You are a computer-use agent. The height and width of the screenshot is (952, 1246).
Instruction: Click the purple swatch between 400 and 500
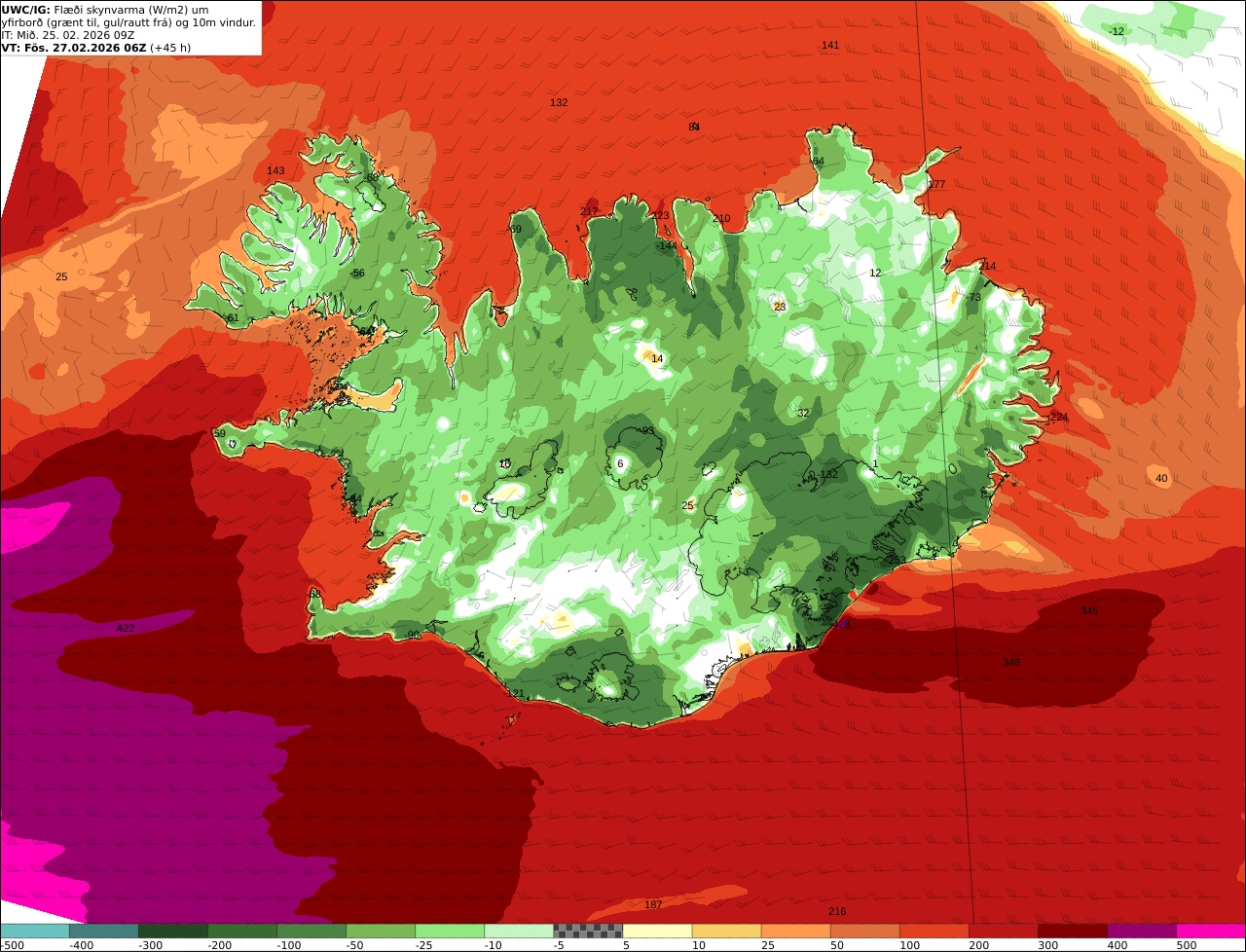1141,931
